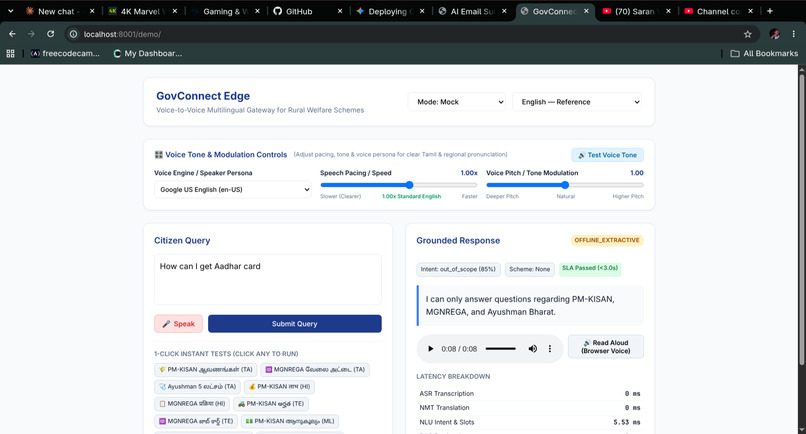Close the GitHub tab
This screenshot has width=806, height=434.
pos(340,11)
